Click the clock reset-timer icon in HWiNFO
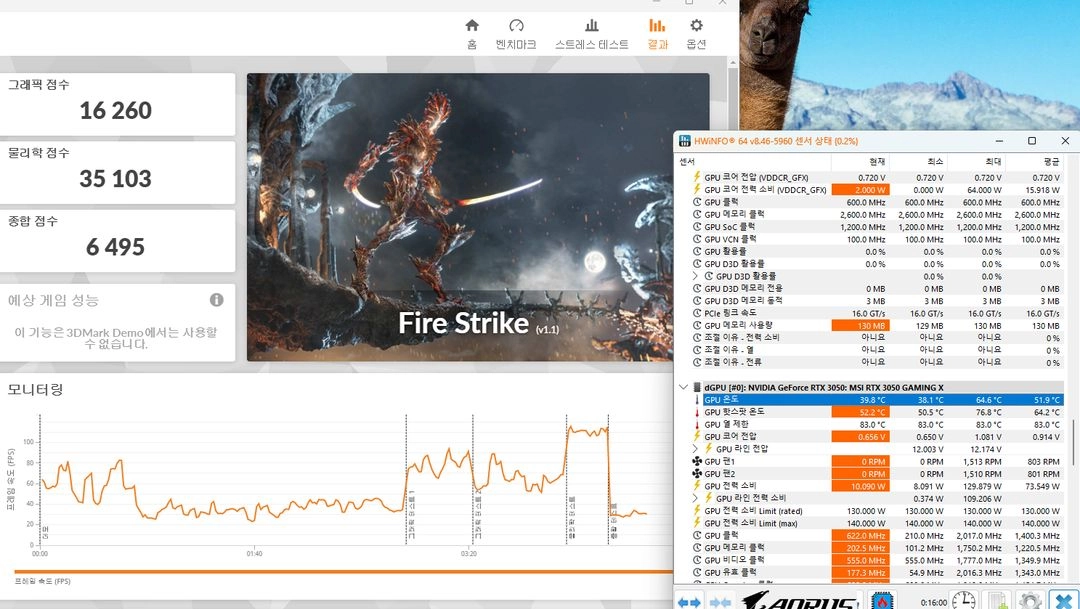The height and width of the screenshot is (609, 1080). 964,600
